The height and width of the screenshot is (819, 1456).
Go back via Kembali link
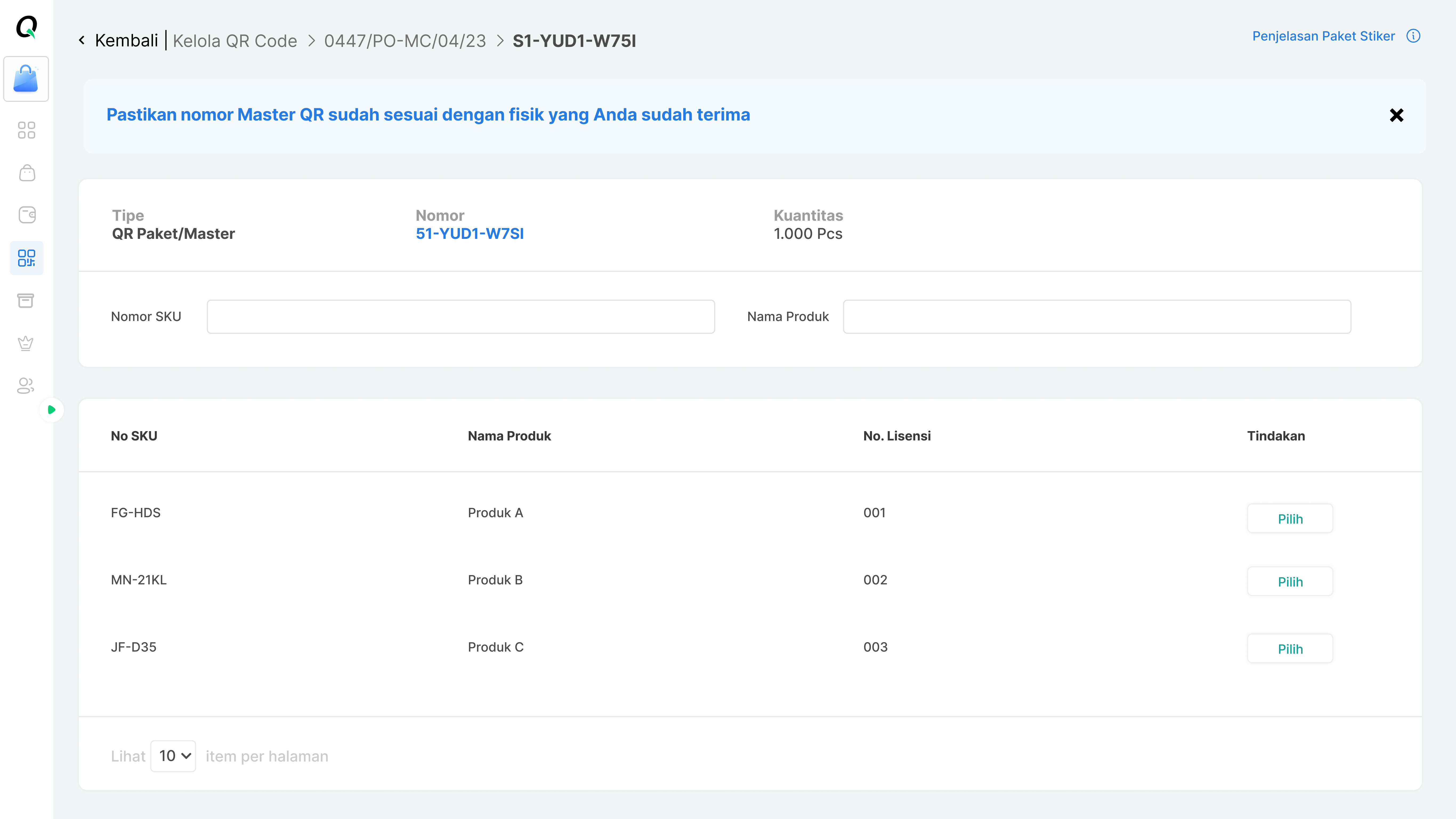(x=127, y=41)
